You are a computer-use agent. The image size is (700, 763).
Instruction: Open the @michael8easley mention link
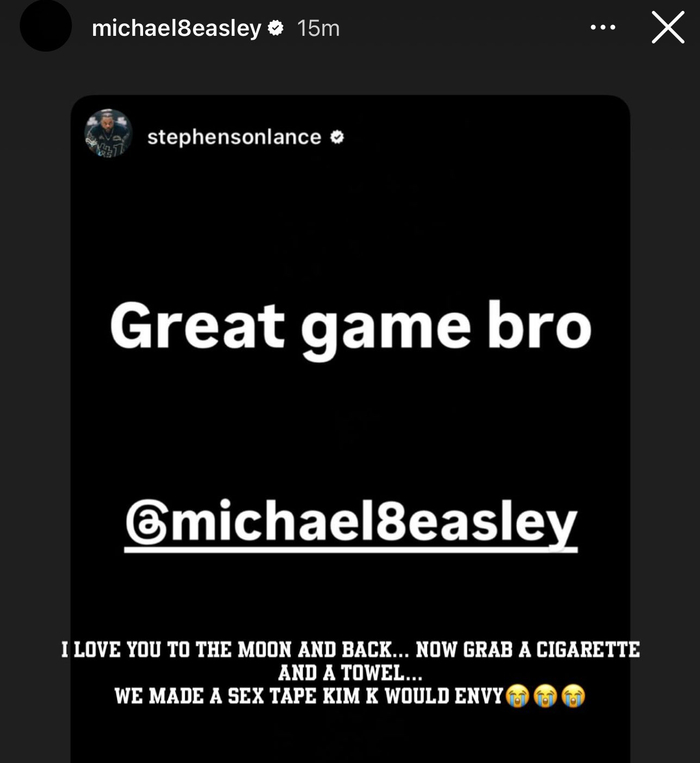[351, 523]
